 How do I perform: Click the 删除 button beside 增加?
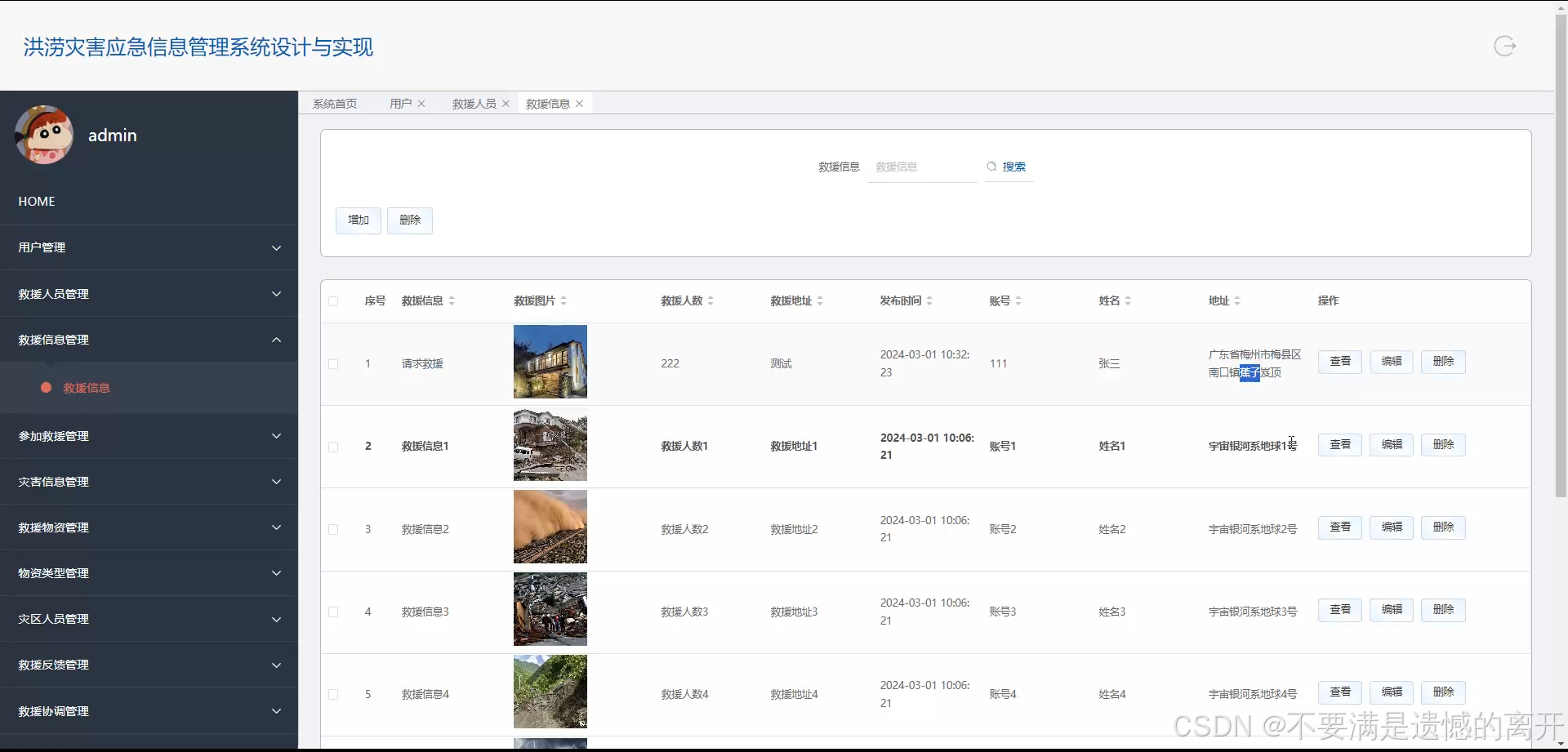point(410,220)
